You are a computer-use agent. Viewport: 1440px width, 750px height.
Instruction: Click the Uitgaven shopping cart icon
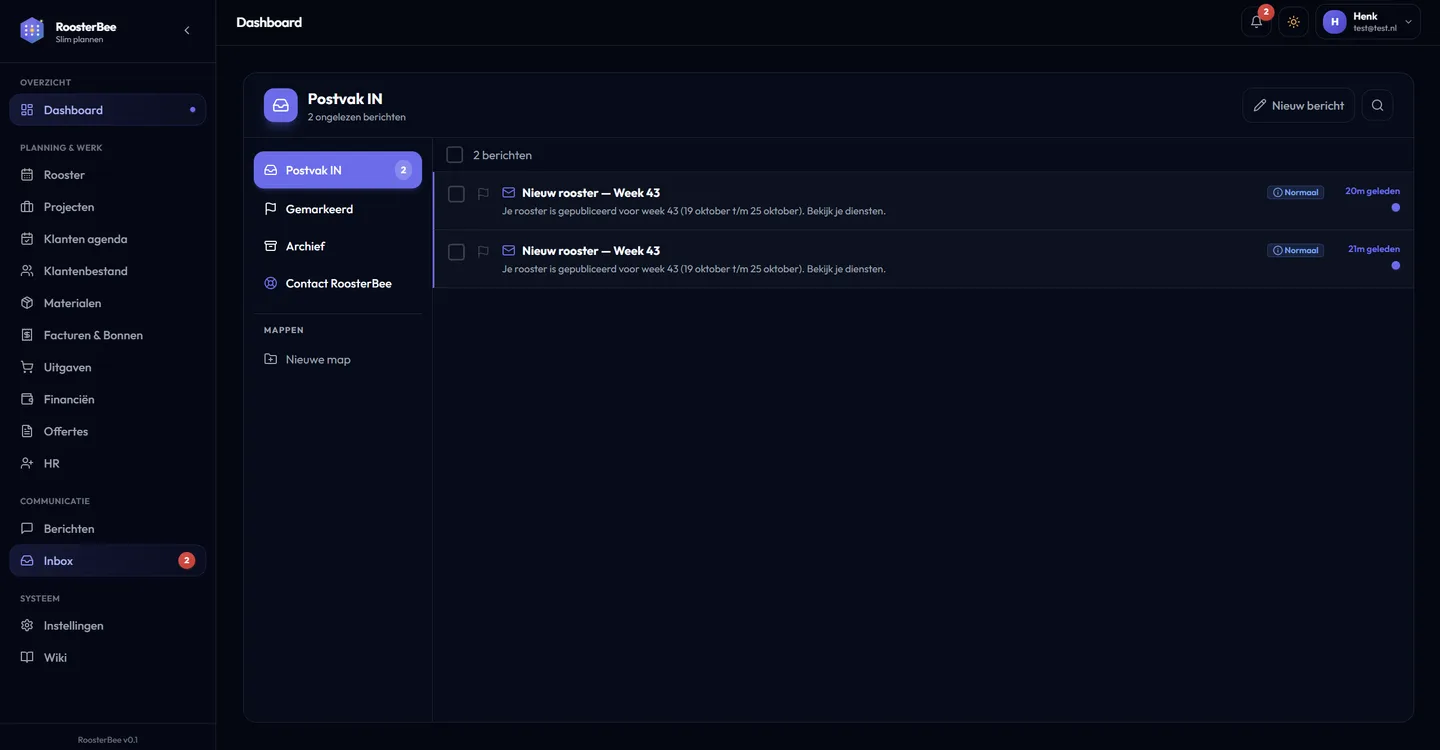pyautogui.click(x=27, y=367)
